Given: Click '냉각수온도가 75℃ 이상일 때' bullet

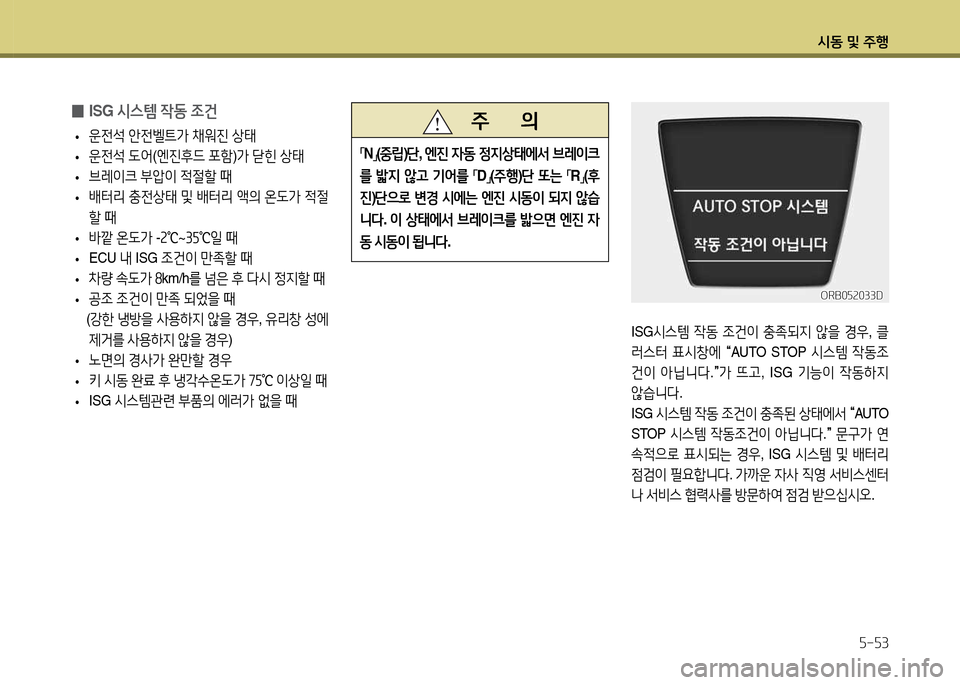Looking at the screenshot, I should point(208,381).
